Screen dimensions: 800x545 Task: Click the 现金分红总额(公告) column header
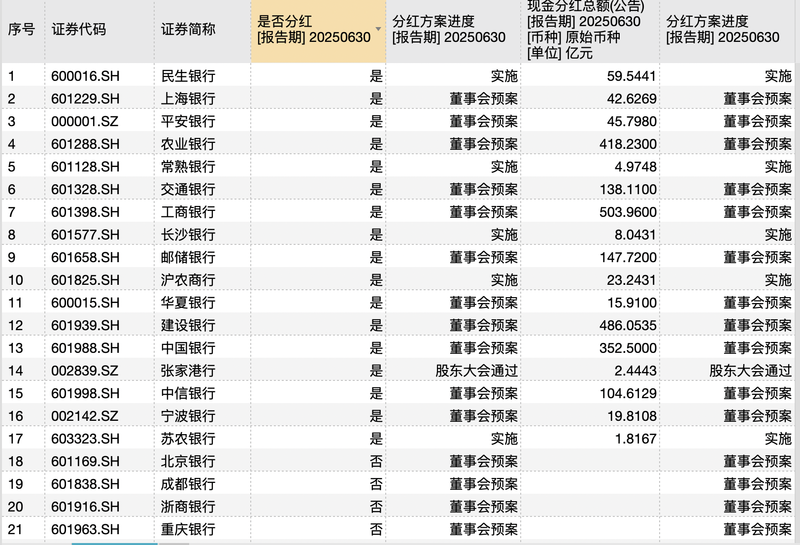(590, 30)
